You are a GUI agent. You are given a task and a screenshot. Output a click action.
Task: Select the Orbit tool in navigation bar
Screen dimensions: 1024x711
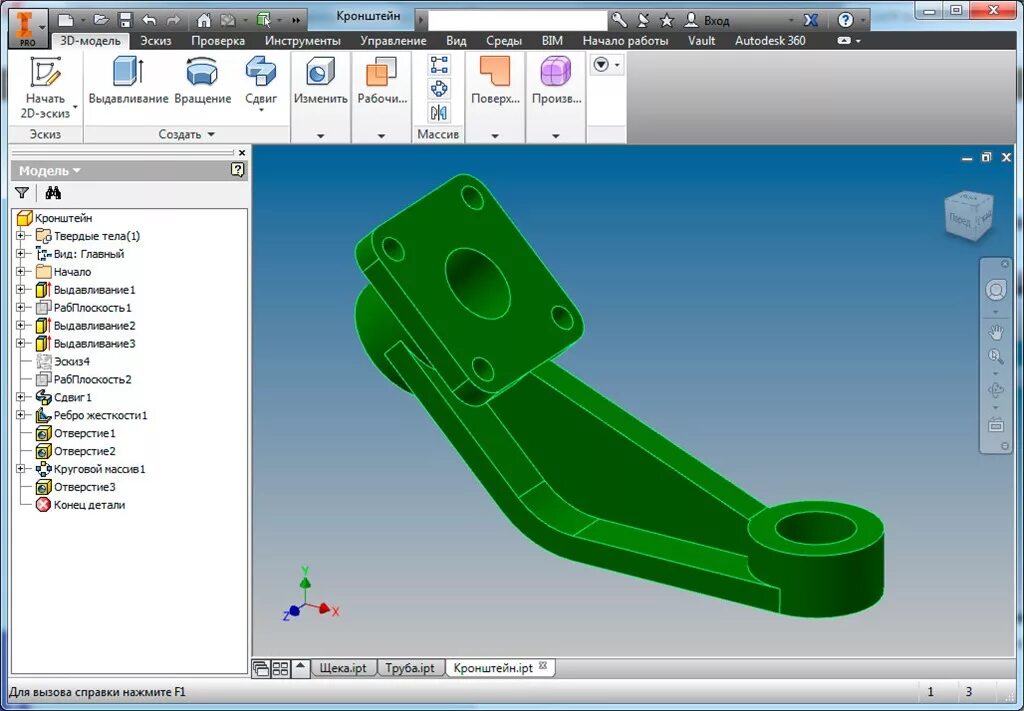tap(995, 390)
